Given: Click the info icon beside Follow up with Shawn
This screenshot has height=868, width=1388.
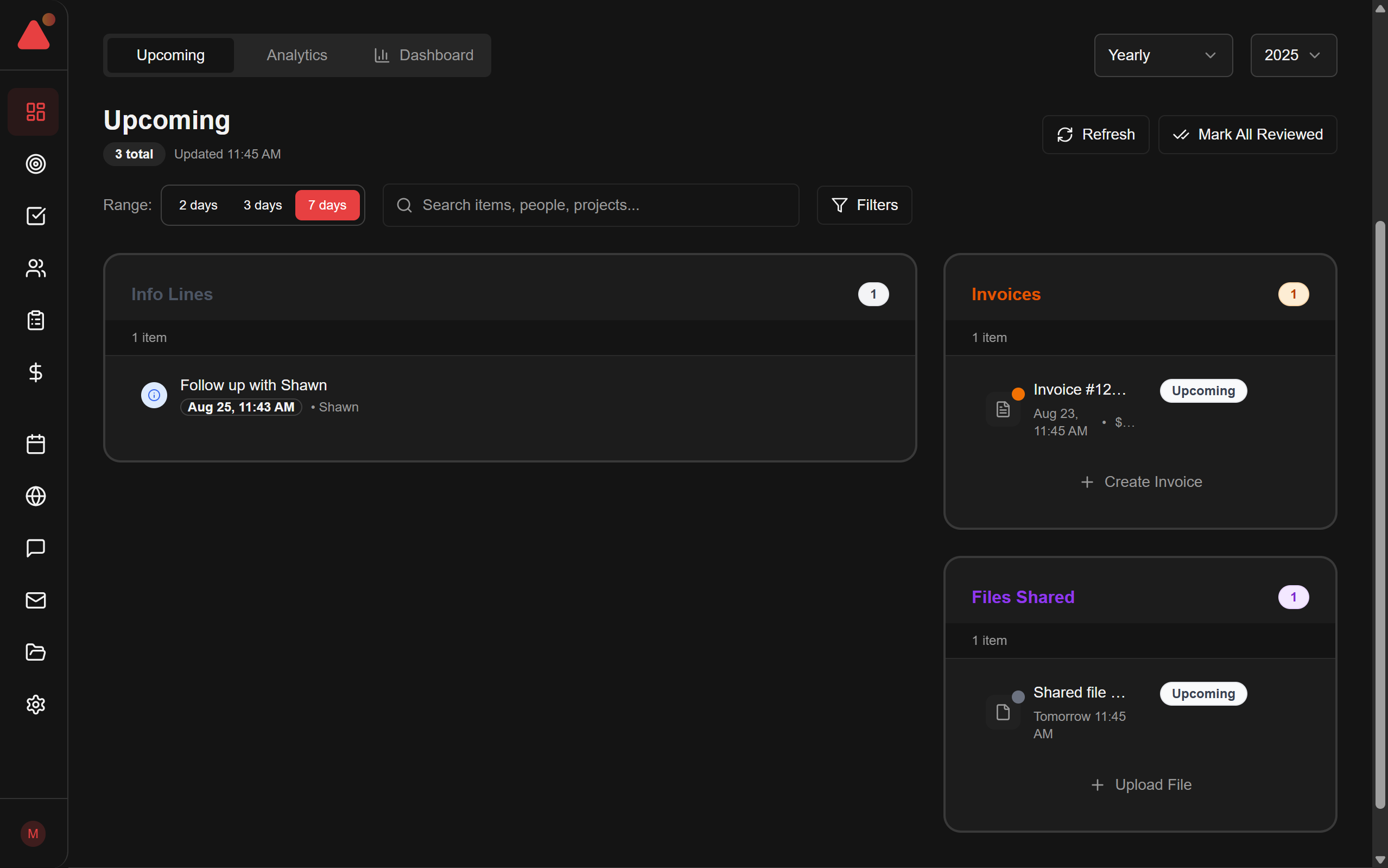Looking at the screenshot, I should pyautogui.click(x=154, y=395).
